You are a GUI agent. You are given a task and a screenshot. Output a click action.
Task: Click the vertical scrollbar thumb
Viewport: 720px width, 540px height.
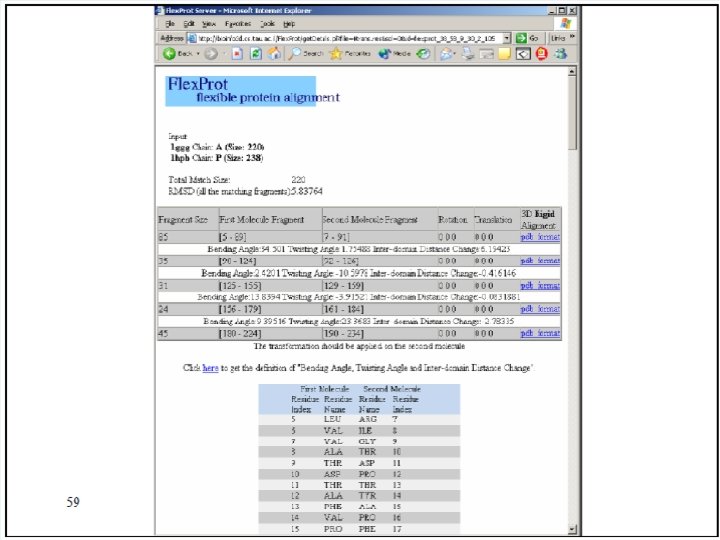tap(572, 113)
